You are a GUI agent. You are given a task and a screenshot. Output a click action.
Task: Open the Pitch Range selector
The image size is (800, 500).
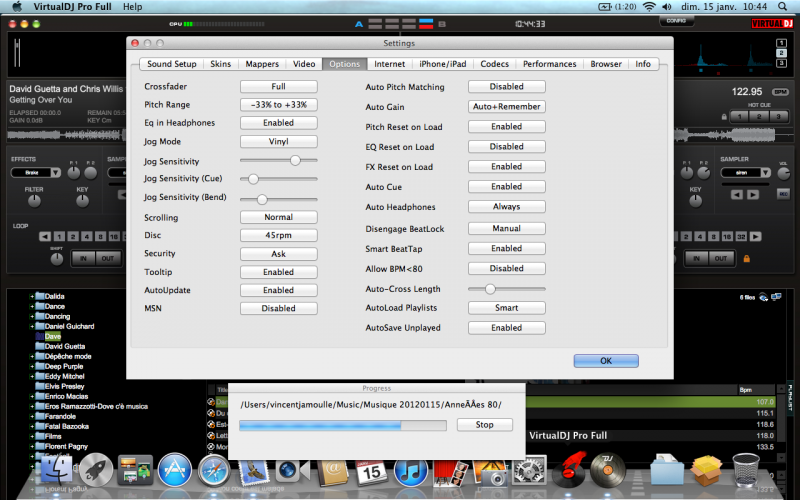click(x=278, y=104)
